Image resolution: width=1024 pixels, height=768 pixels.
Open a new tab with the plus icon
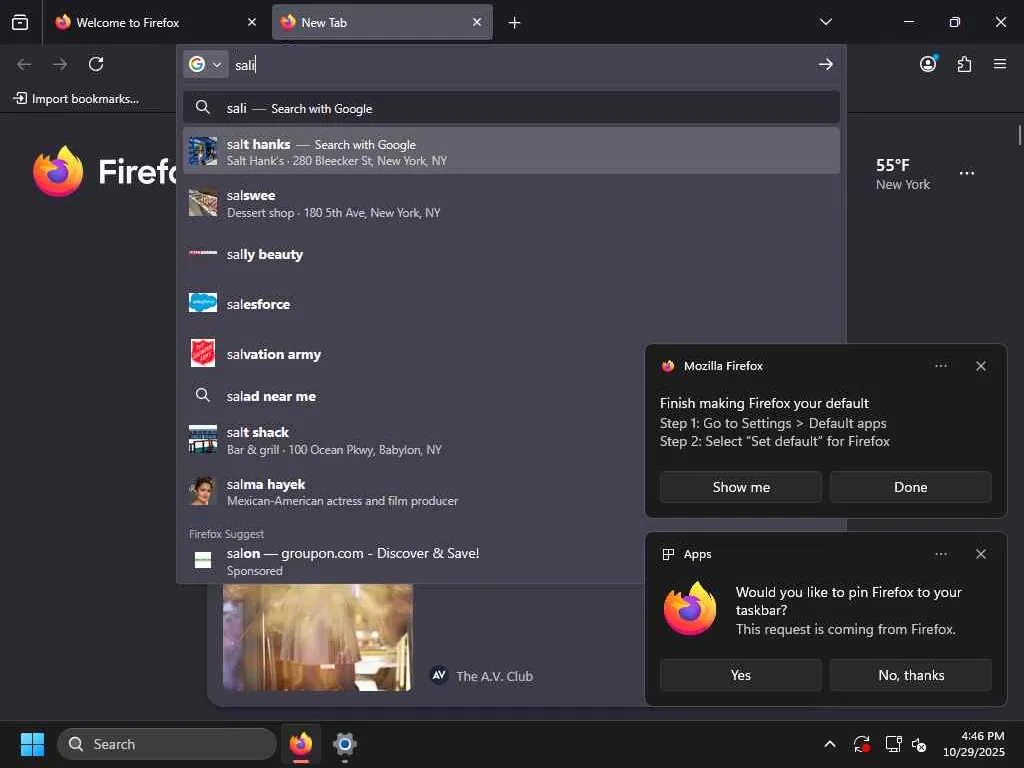(x=515, y=23)
